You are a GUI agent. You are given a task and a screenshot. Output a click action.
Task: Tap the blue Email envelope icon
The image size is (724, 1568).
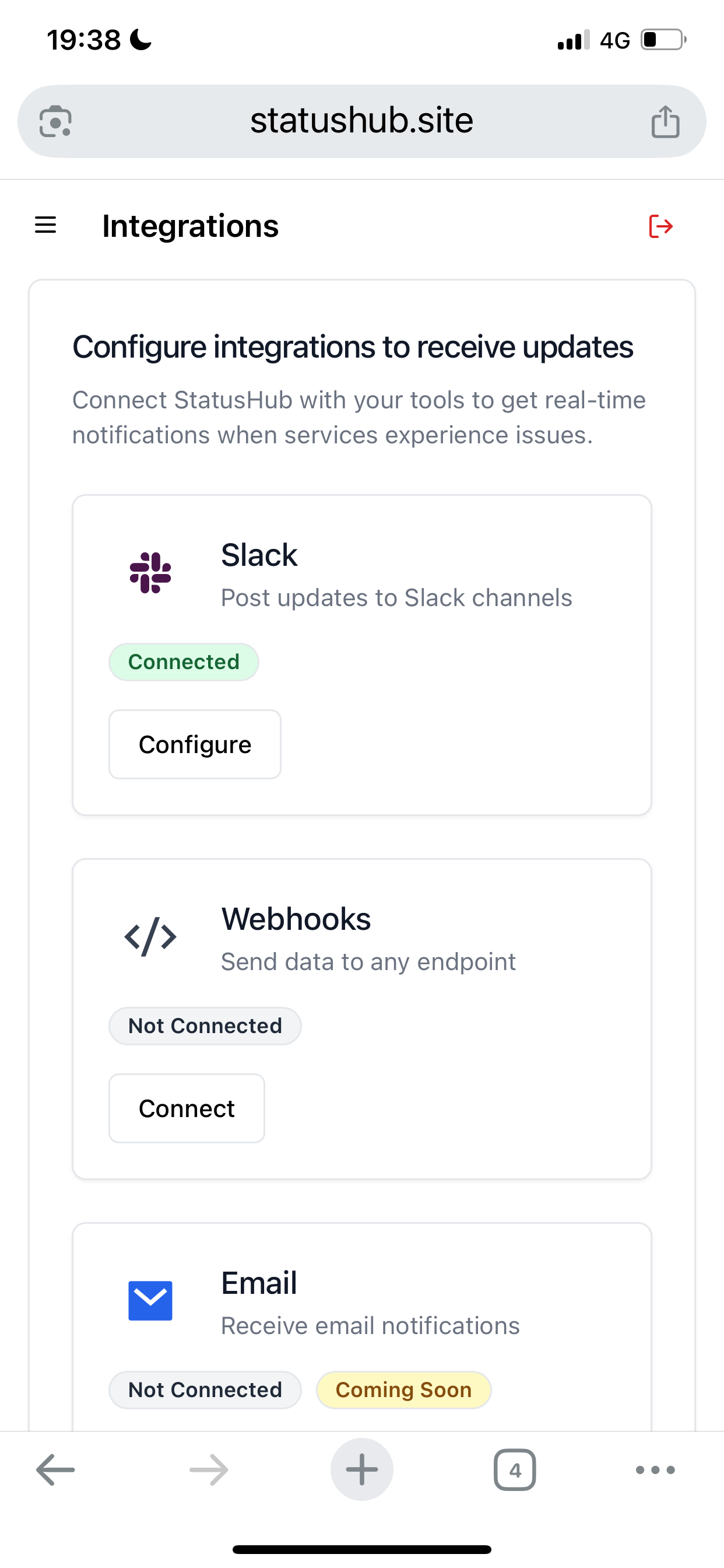150,1301
